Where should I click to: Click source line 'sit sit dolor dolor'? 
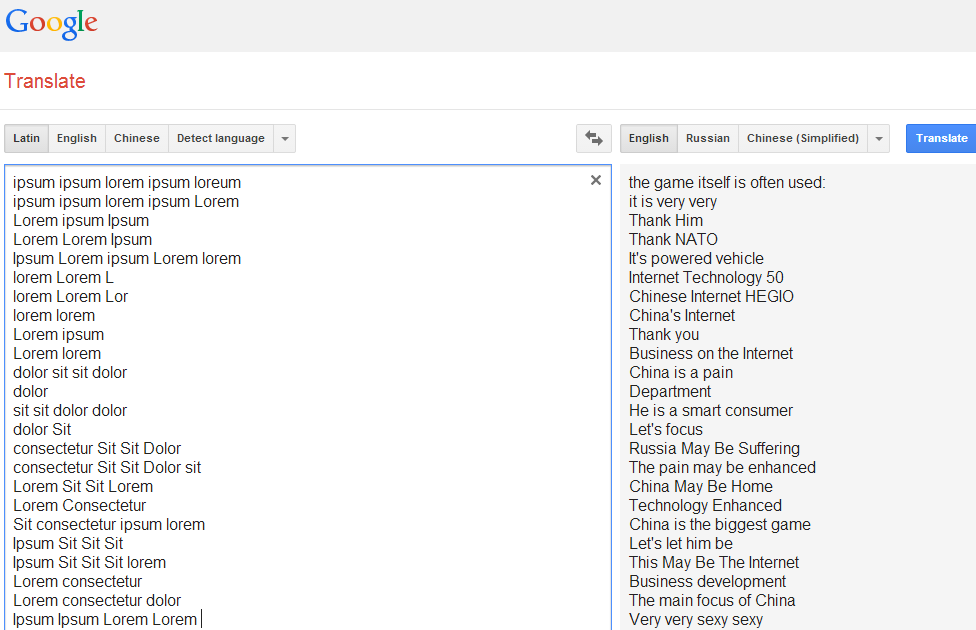click(x=70, y=410)
